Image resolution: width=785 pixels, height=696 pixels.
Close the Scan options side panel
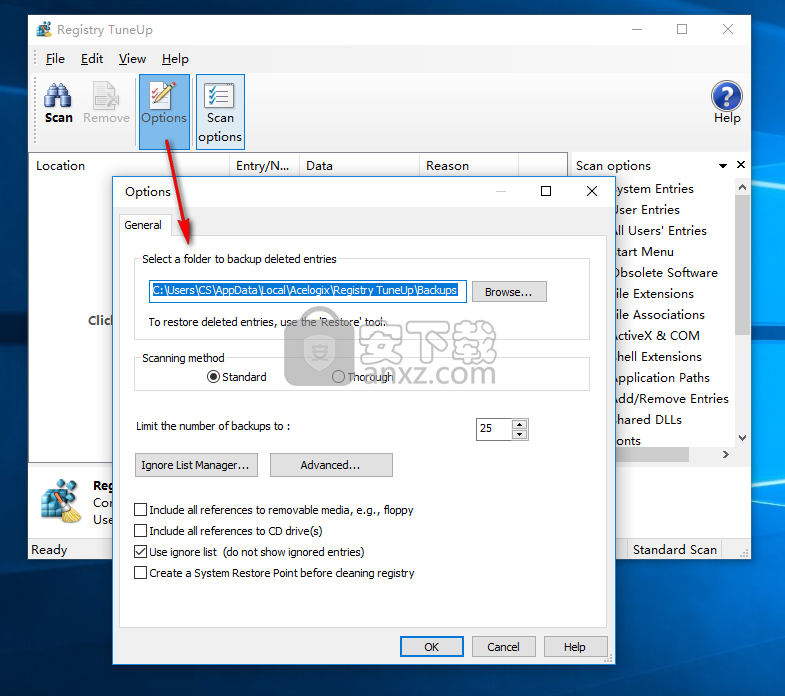tap(741, 165)
